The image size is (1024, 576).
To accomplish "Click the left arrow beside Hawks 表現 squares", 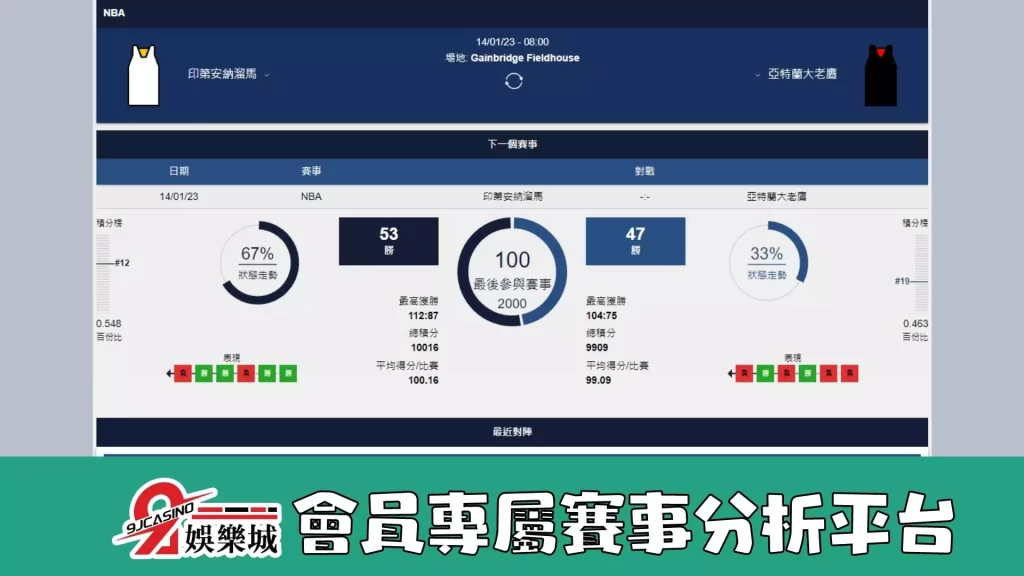I will coord(729,375).
